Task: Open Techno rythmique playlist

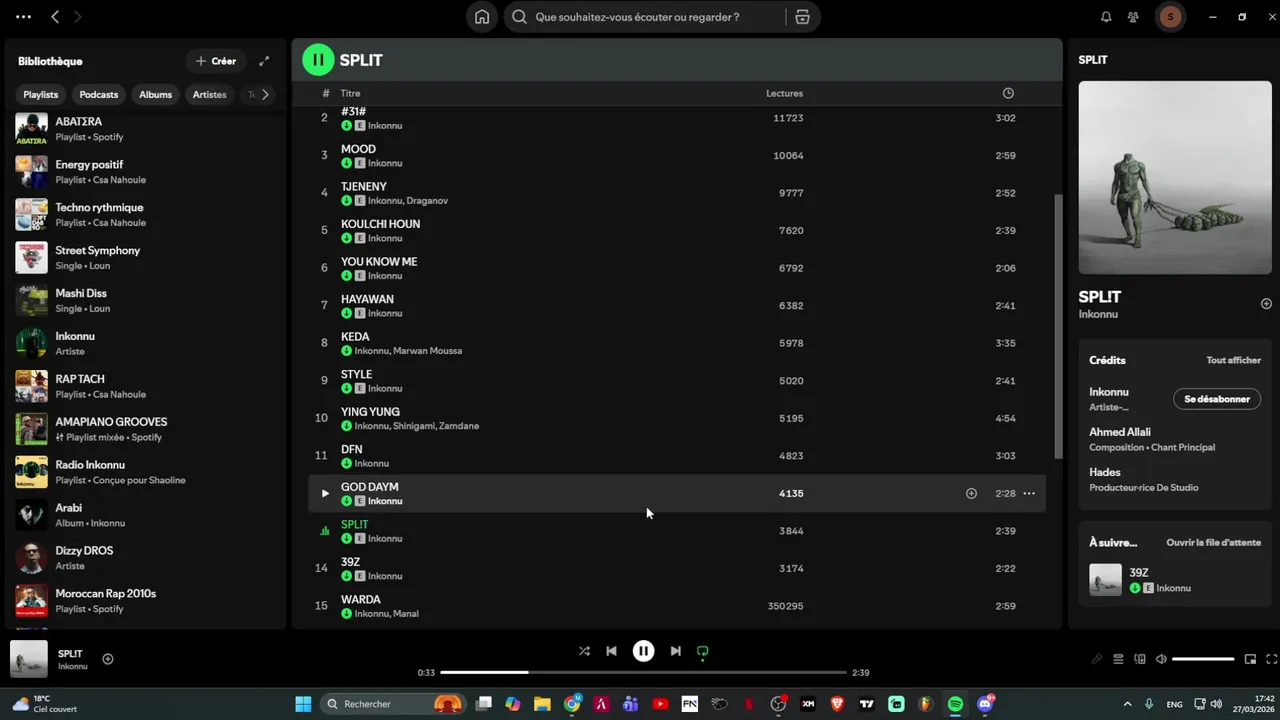Action: pyautogui.click(x=145, y=214)
